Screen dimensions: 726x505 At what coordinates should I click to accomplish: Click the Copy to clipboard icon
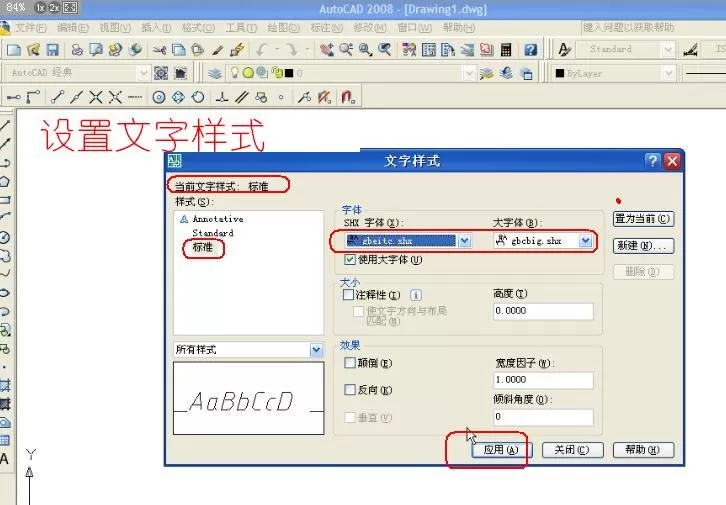click(179, 50)
